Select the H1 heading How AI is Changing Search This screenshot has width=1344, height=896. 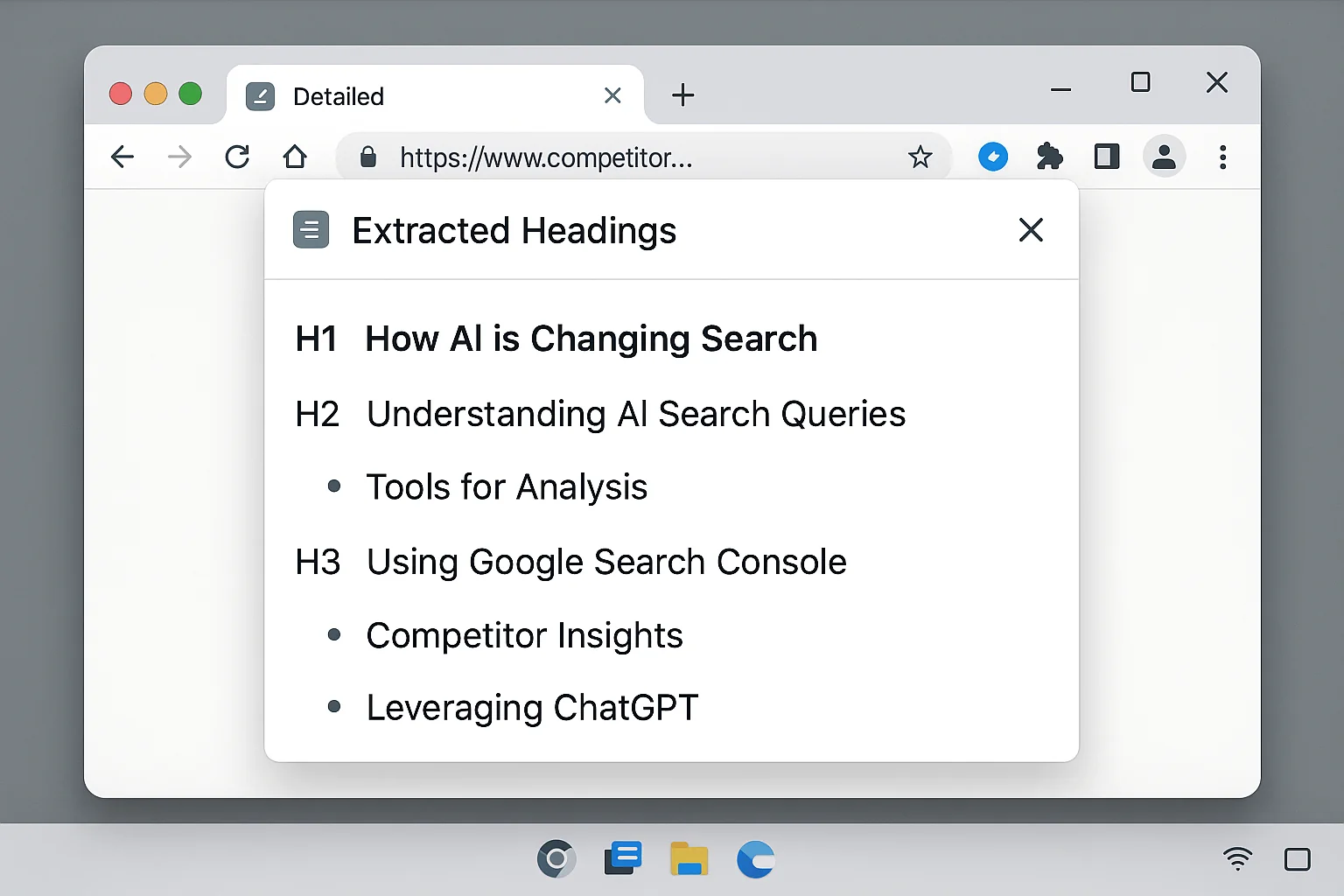coord(591,339)
